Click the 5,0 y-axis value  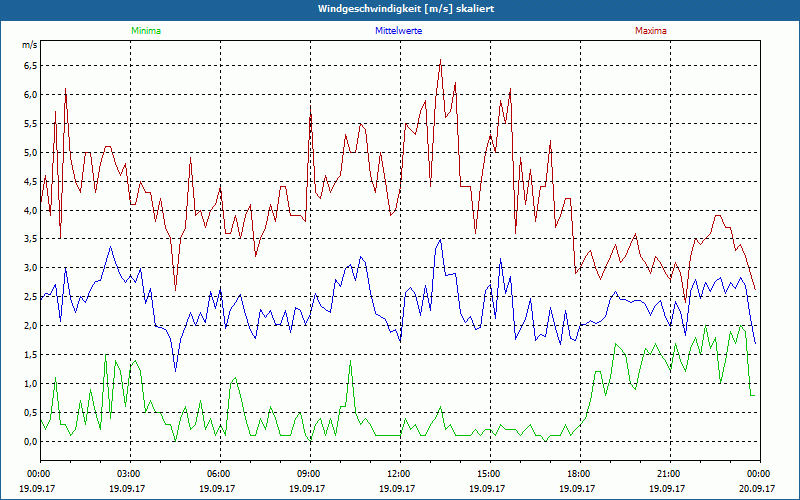30,153
